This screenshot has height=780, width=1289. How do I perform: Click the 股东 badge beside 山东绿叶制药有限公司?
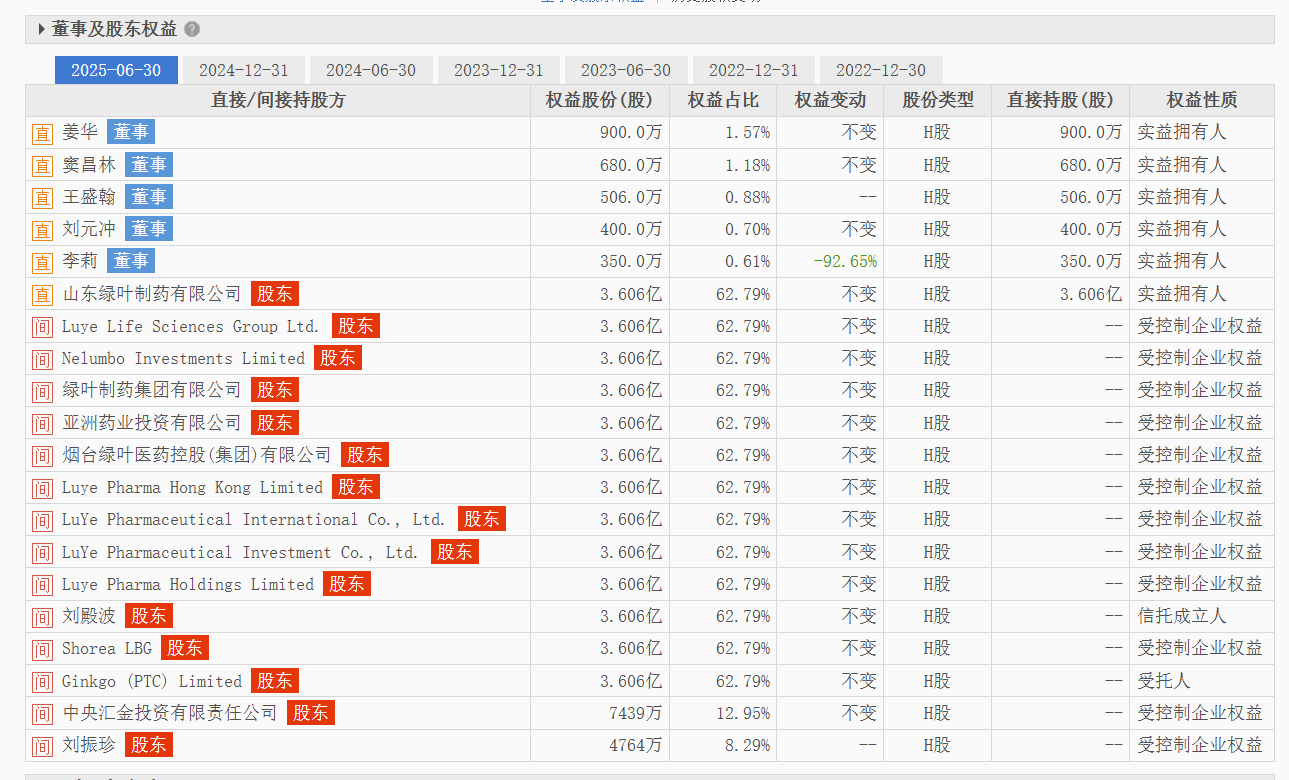275,293
